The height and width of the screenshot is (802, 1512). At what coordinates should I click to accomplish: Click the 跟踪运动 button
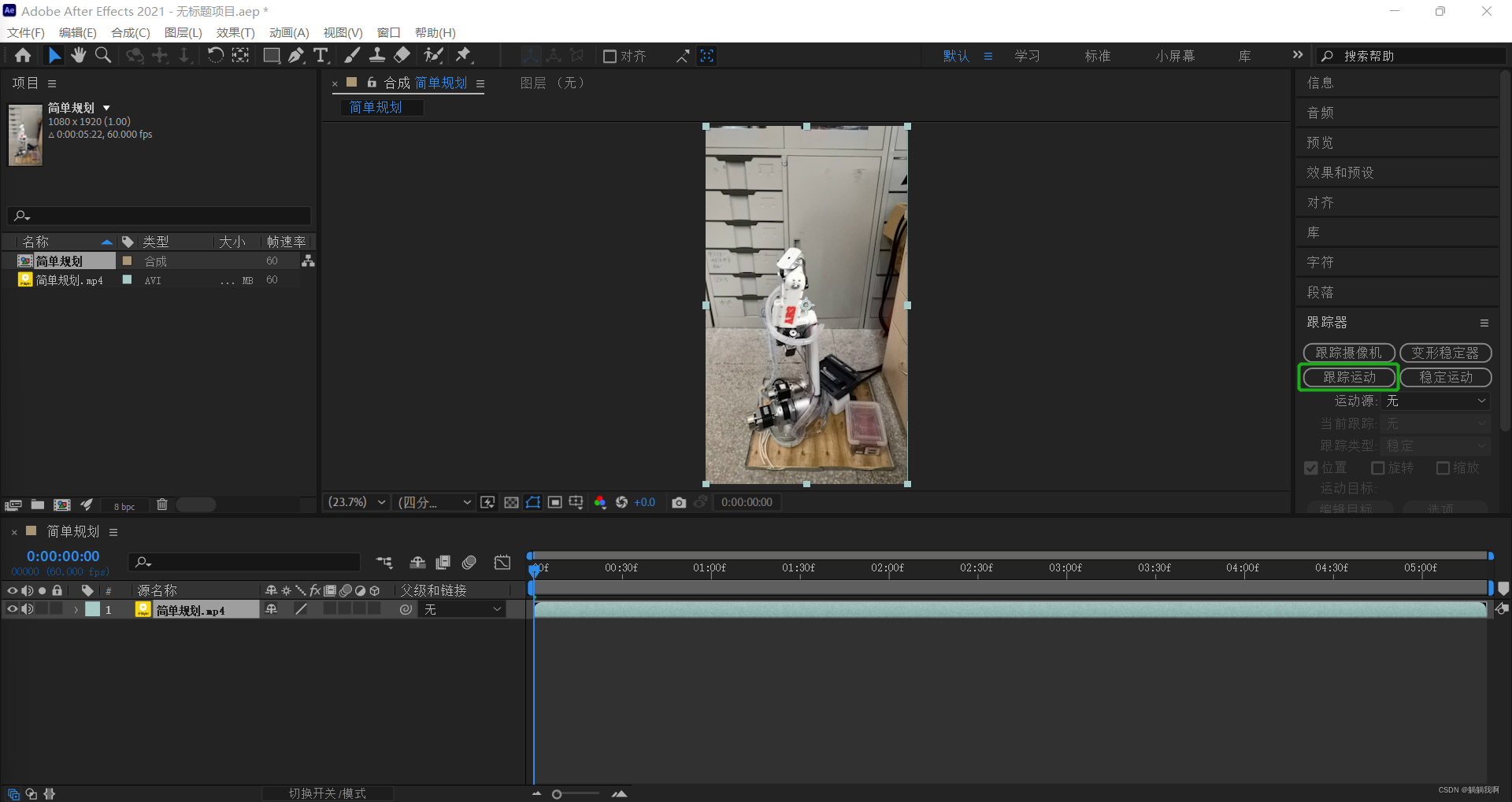coord(1349,377)
